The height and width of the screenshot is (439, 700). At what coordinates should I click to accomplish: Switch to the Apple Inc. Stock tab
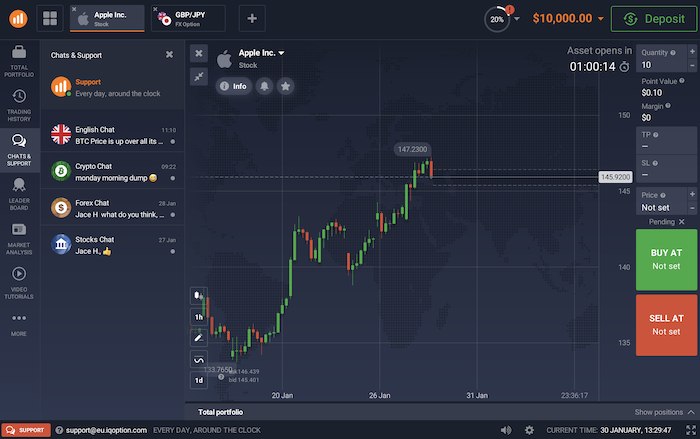click(107, 18)
